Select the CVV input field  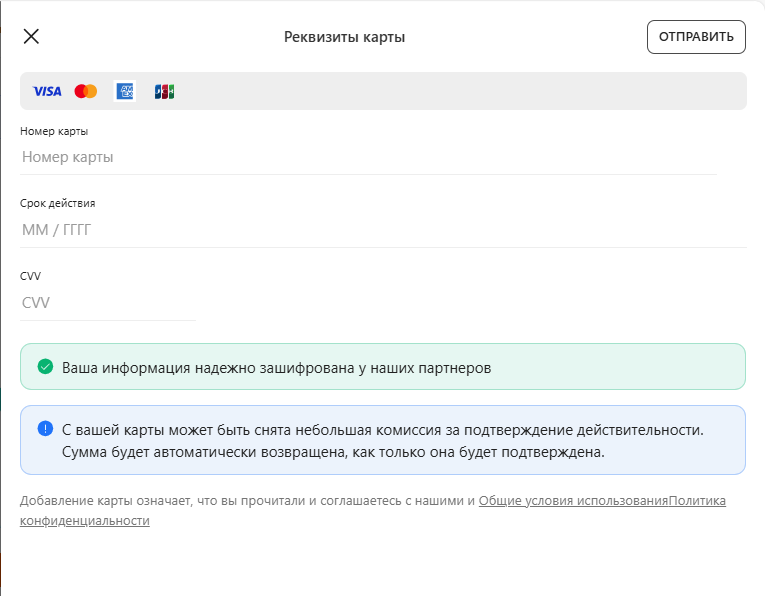click(108, 303)
